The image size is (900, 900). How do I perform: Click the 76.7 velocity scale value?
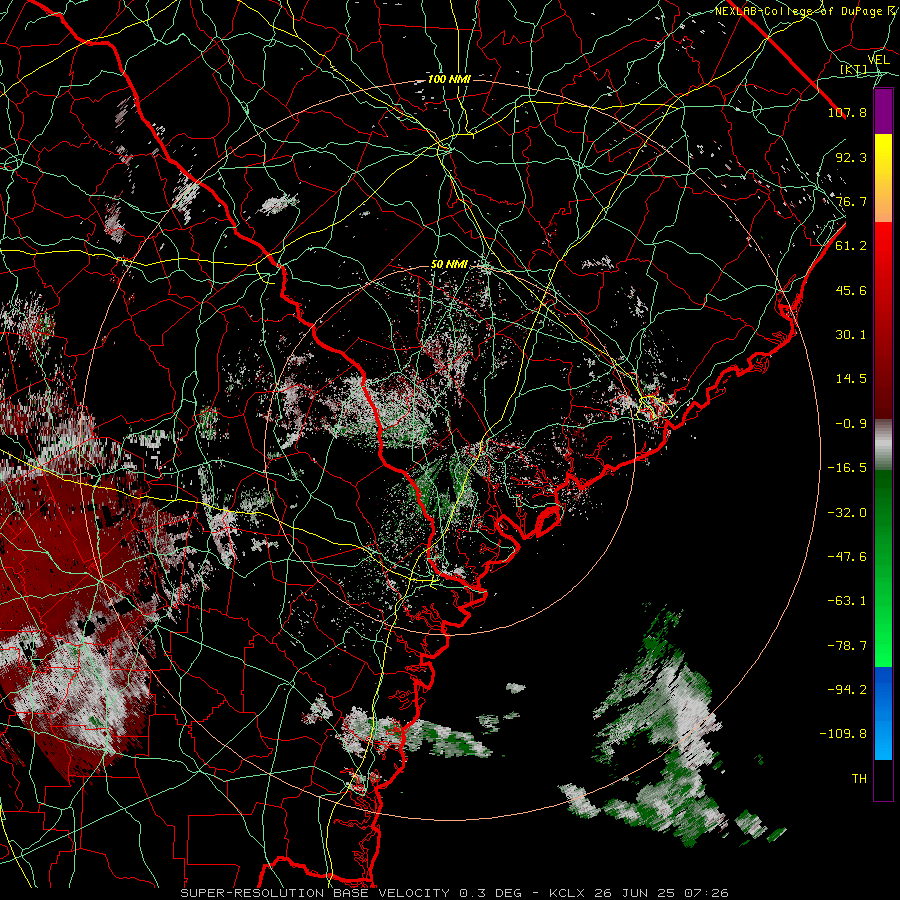coord(851,201)
